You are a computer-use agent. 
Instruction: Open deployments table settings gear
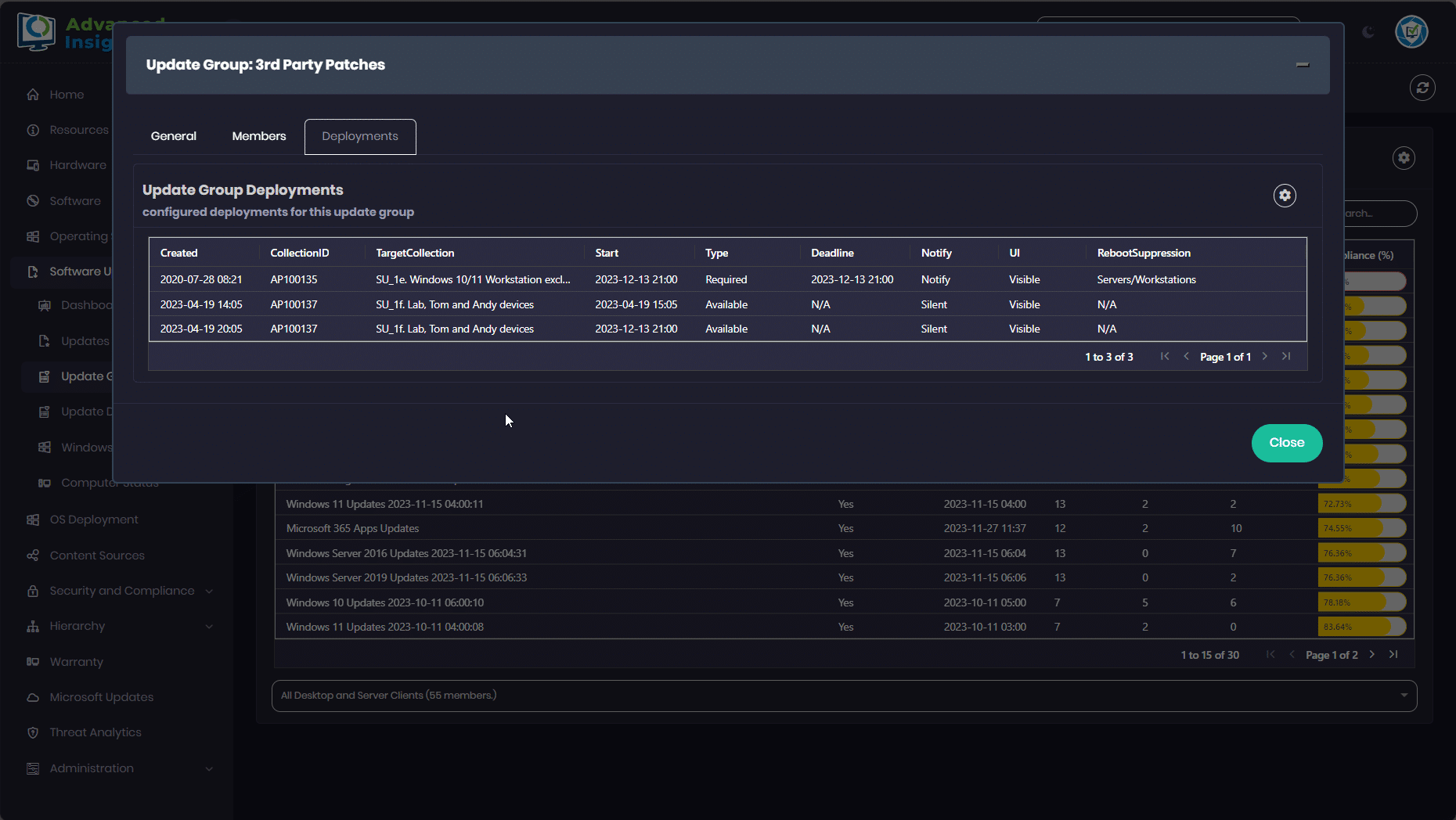coord(1285,196)
